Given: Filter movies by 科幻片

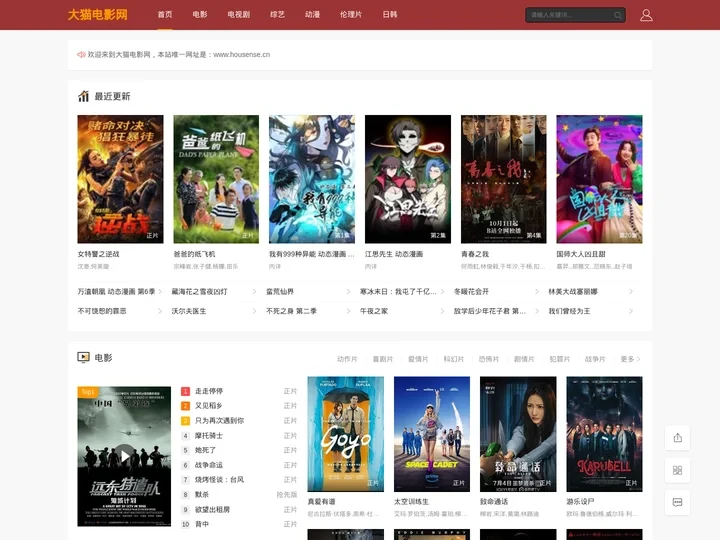Looking at the screenshot, I should click(x=454, y=359).
